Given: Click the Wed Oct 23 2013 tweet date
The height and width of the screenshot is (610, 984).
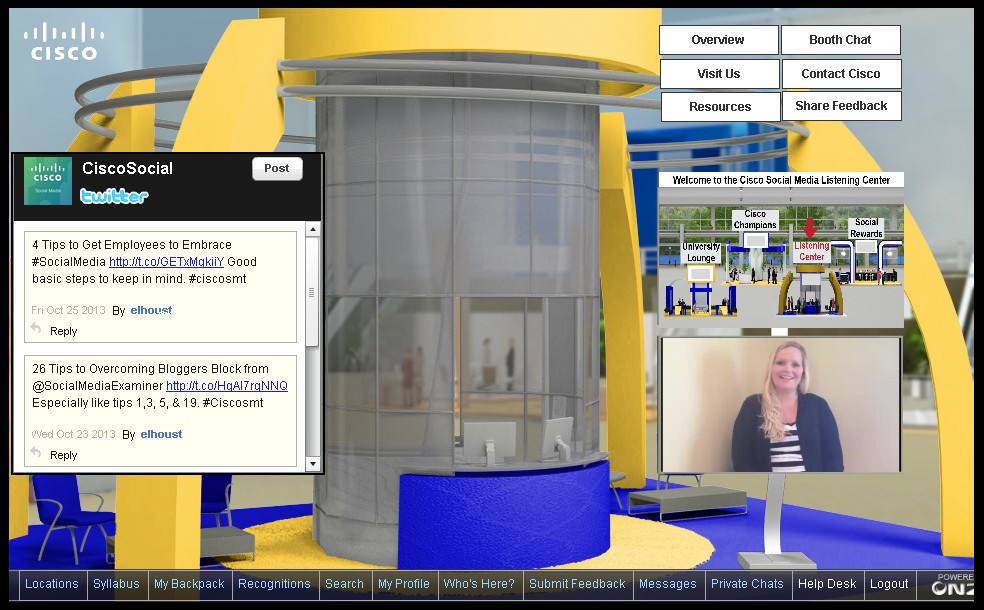Looking at the screenshot, I should coord(73,434).
